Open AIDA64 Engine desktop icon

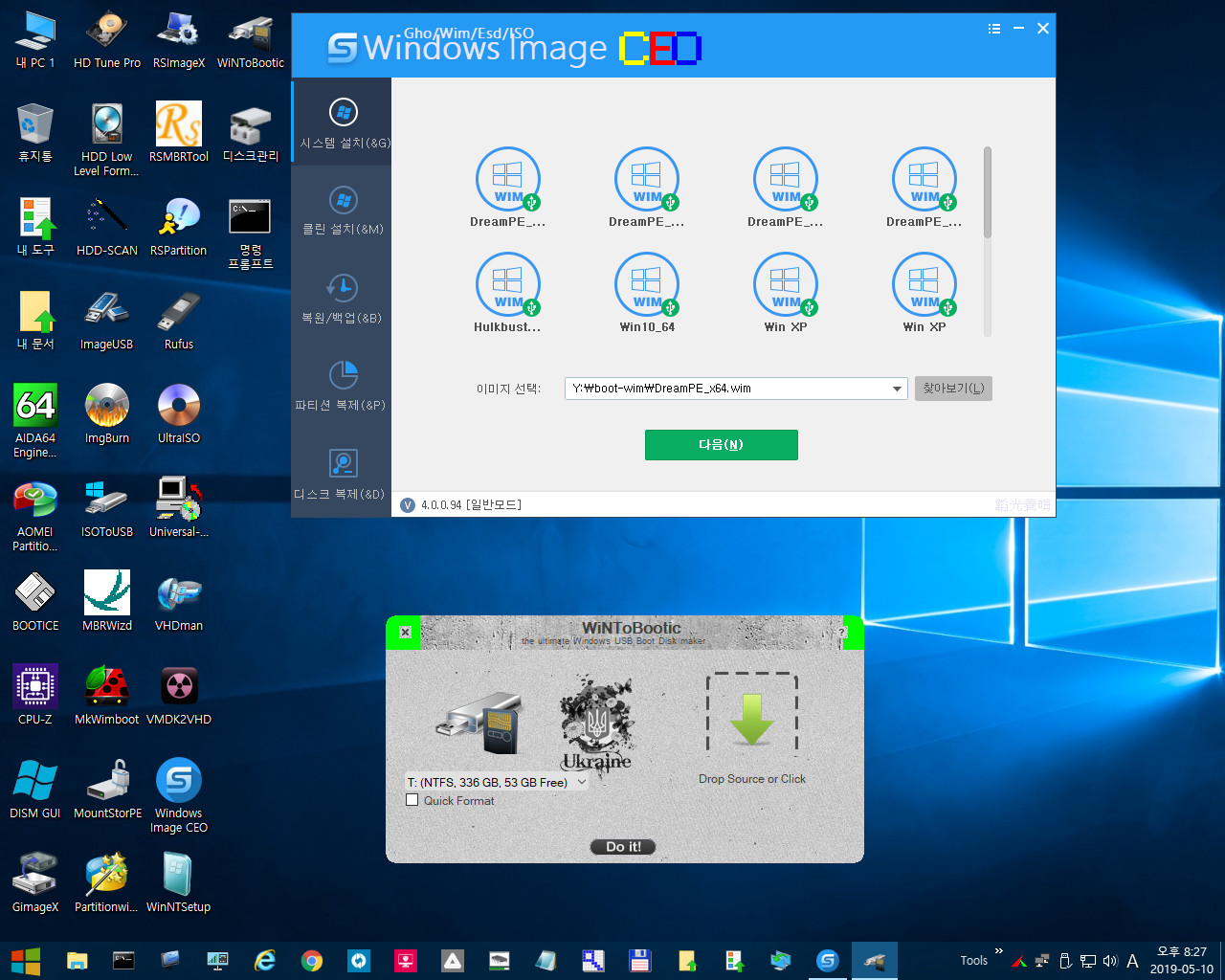35,421
